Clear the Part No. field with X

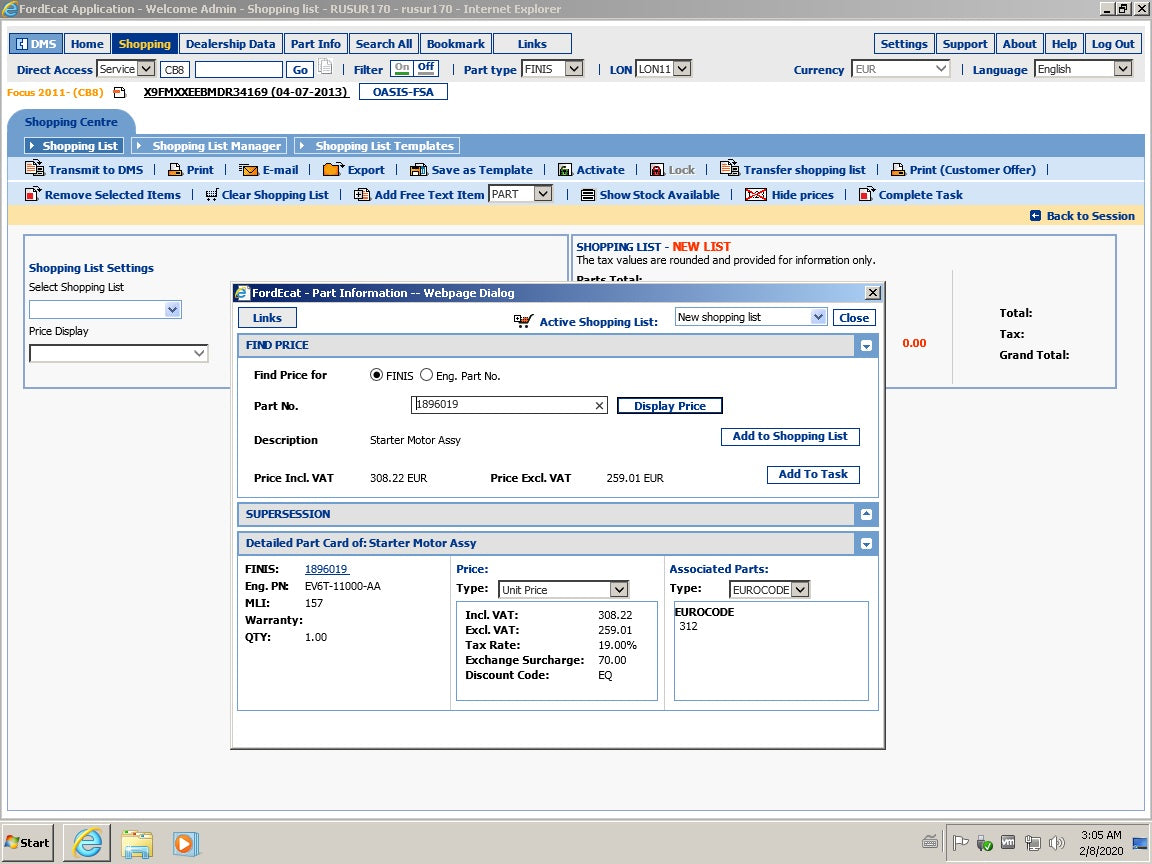[599, 406]
